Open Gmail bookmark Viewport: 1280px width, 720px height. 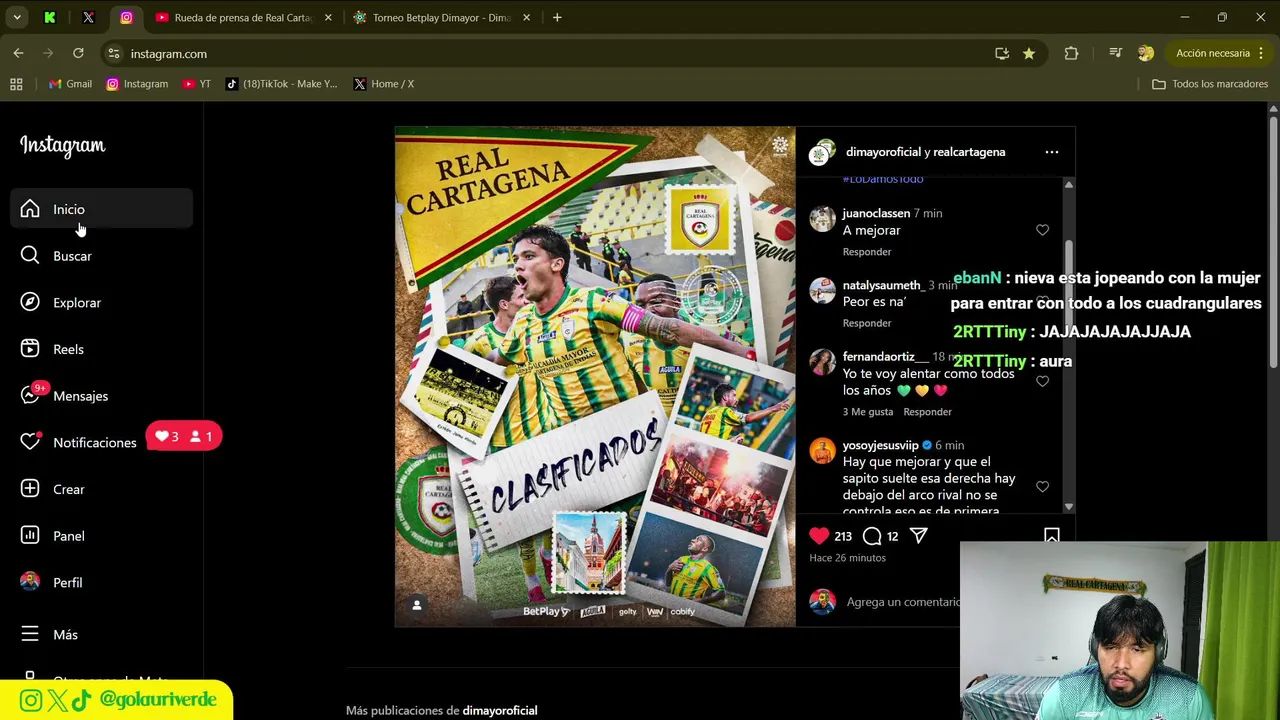tap(70, 84)
